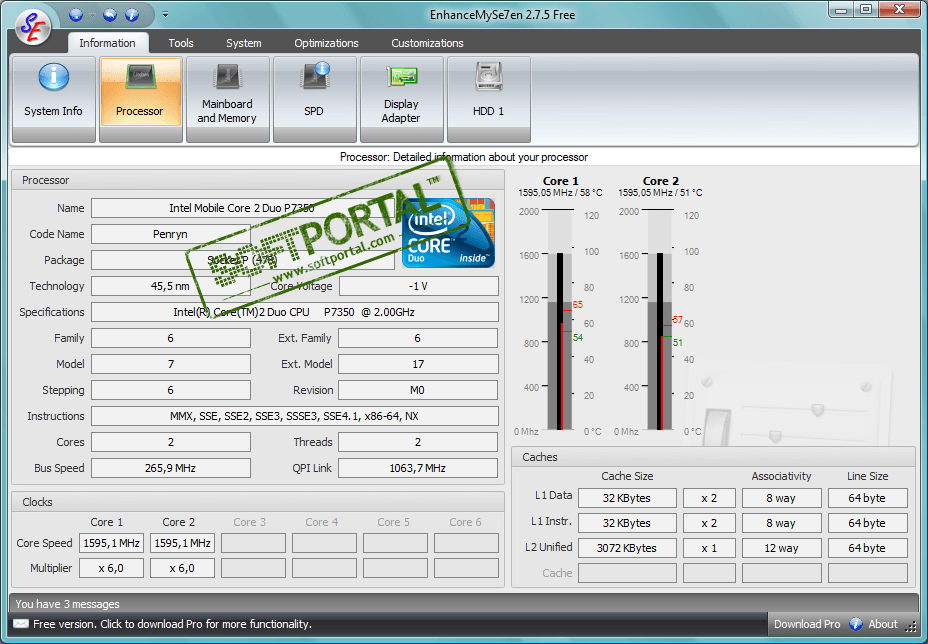The image size is (928, 644).
Task: Click the About button
Action: (x=882, y=624)
